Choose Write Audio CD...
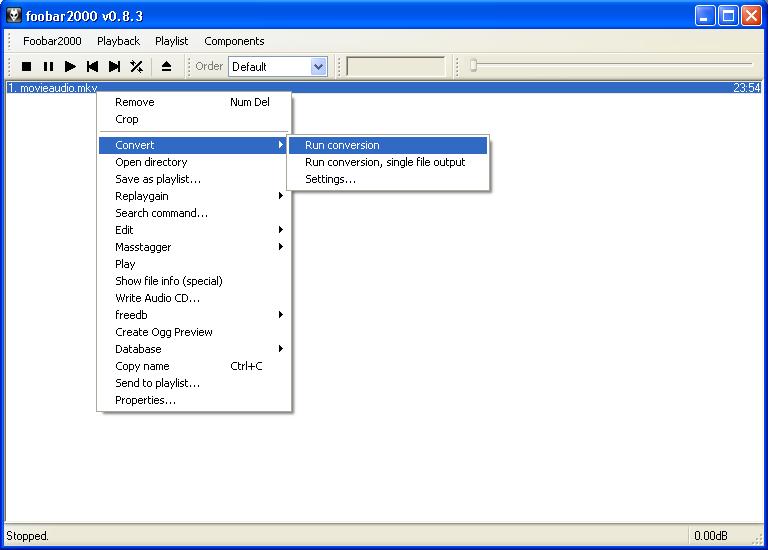The height and width of the screenshot is (550, 768). 194,298
